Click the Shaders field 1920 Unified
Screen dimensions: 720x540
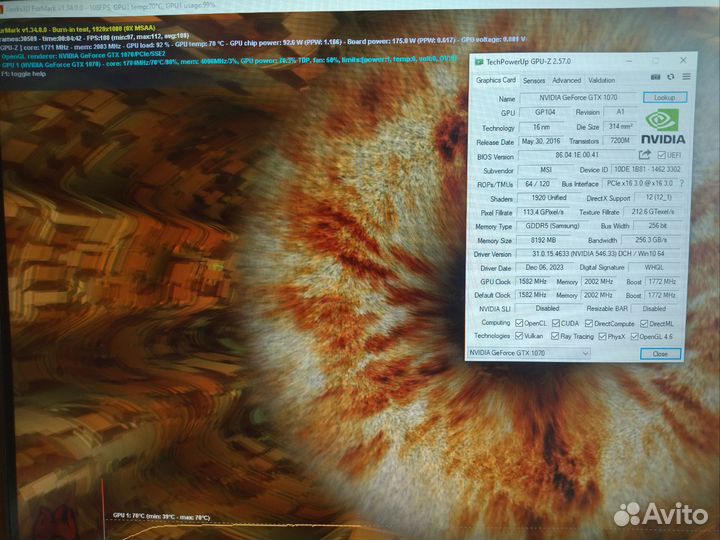pos(549,197)
